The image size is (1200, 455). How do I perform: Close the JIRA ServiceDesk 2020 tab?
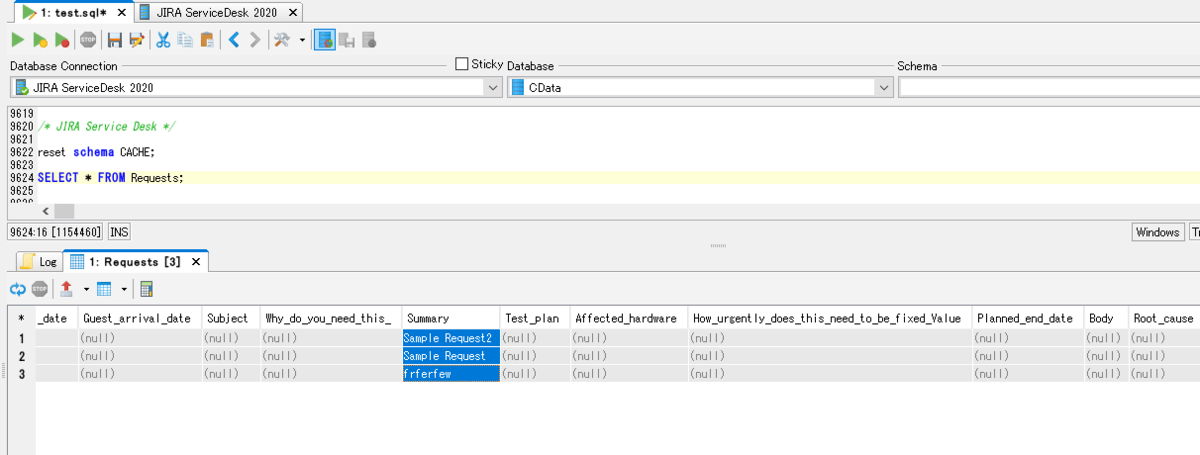(x=293, y=13)
